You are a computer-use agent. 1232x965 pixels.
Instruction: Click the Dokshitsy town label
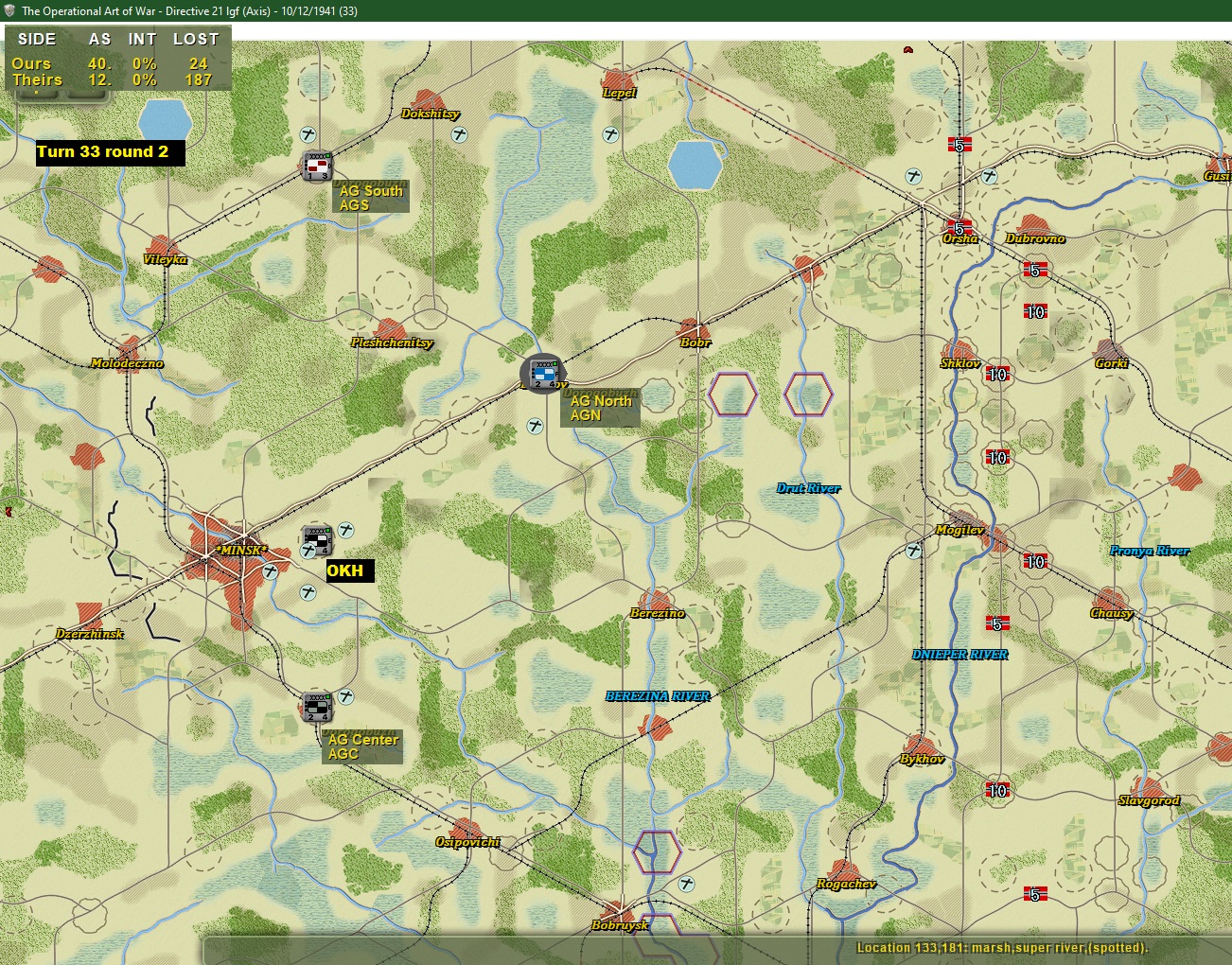pos(431,114)
